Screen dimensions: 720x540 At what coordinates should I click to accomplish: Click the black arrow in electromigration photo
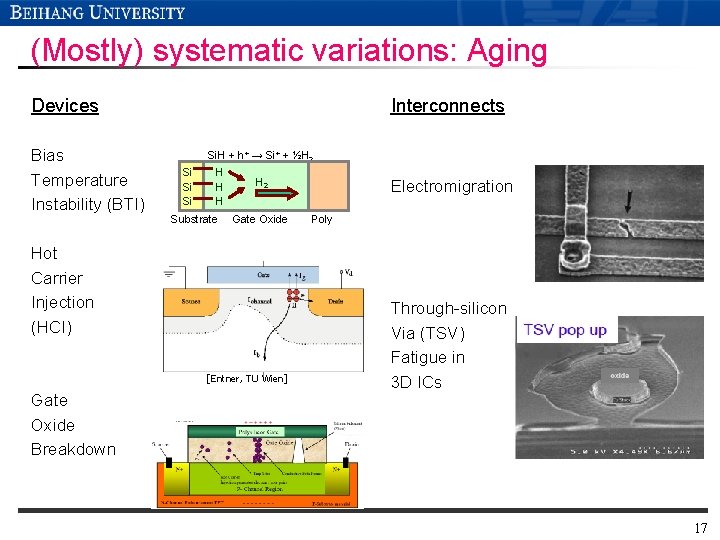[628, 202]
